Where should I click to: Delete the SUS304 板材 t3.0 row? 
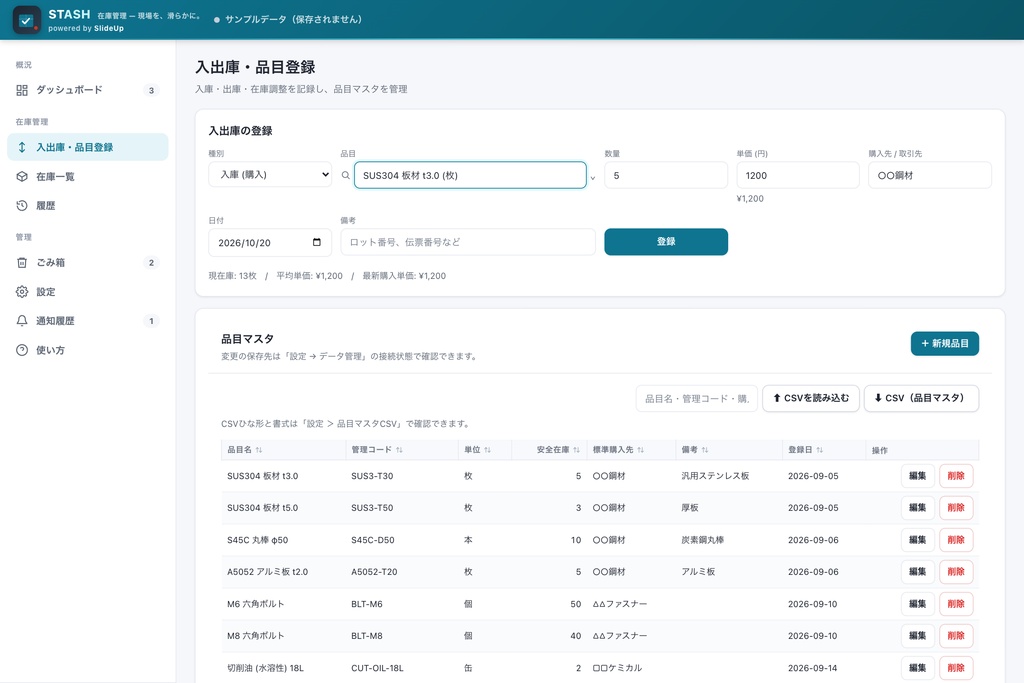tap(956, 476)
